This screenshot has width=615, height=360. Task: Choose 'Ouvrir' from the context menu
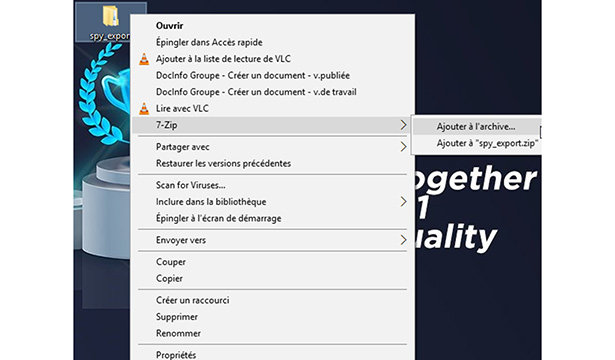tap(169, 26)
